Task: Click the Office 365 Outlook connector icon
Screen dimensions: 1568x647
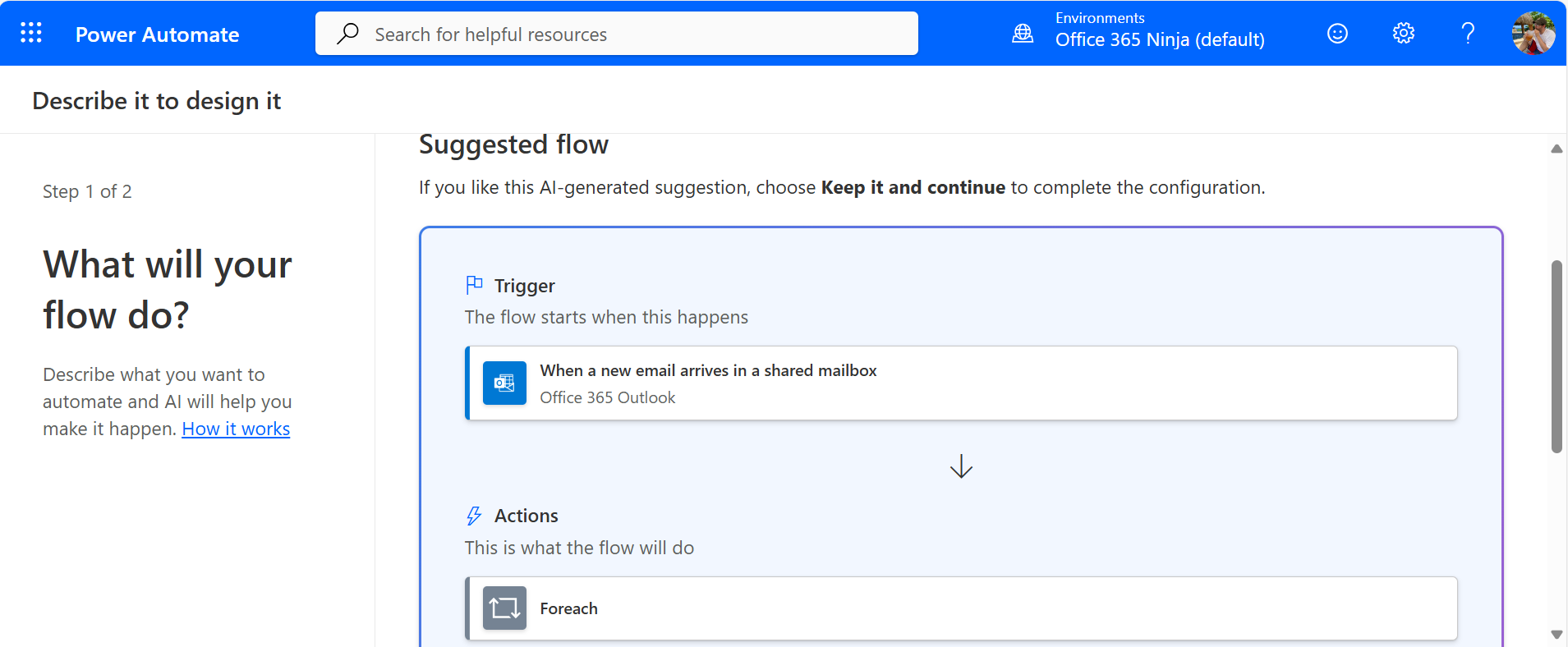Action: 504,383
